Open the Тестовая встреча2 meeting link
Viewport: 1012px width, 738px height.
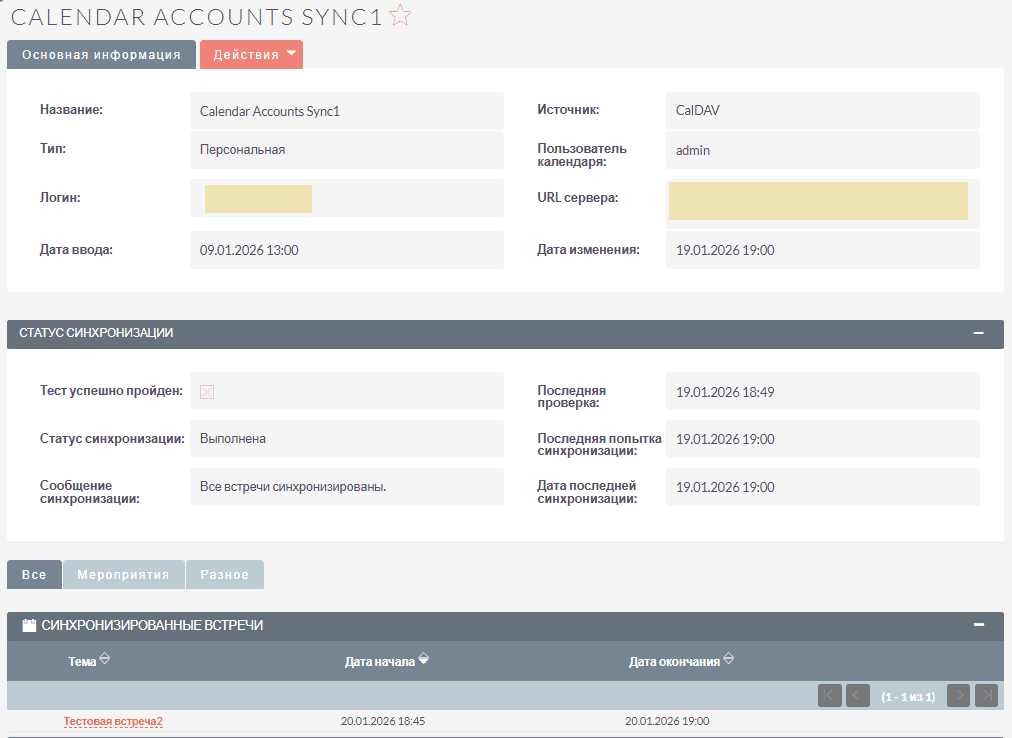pos(113,720)
